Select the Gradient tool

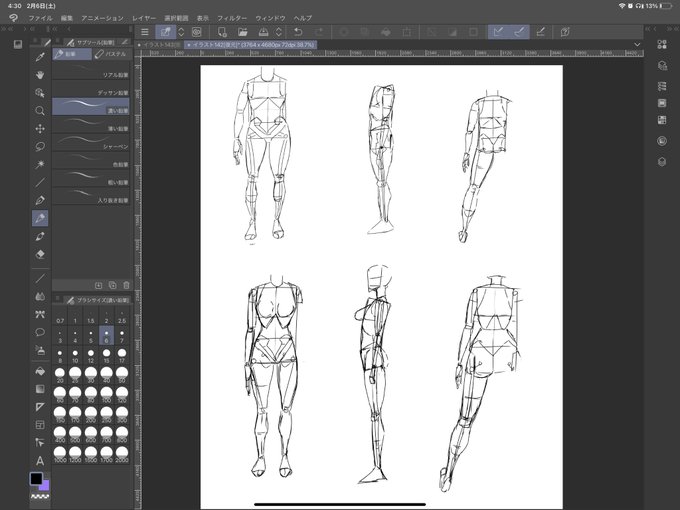pos(40,389)
